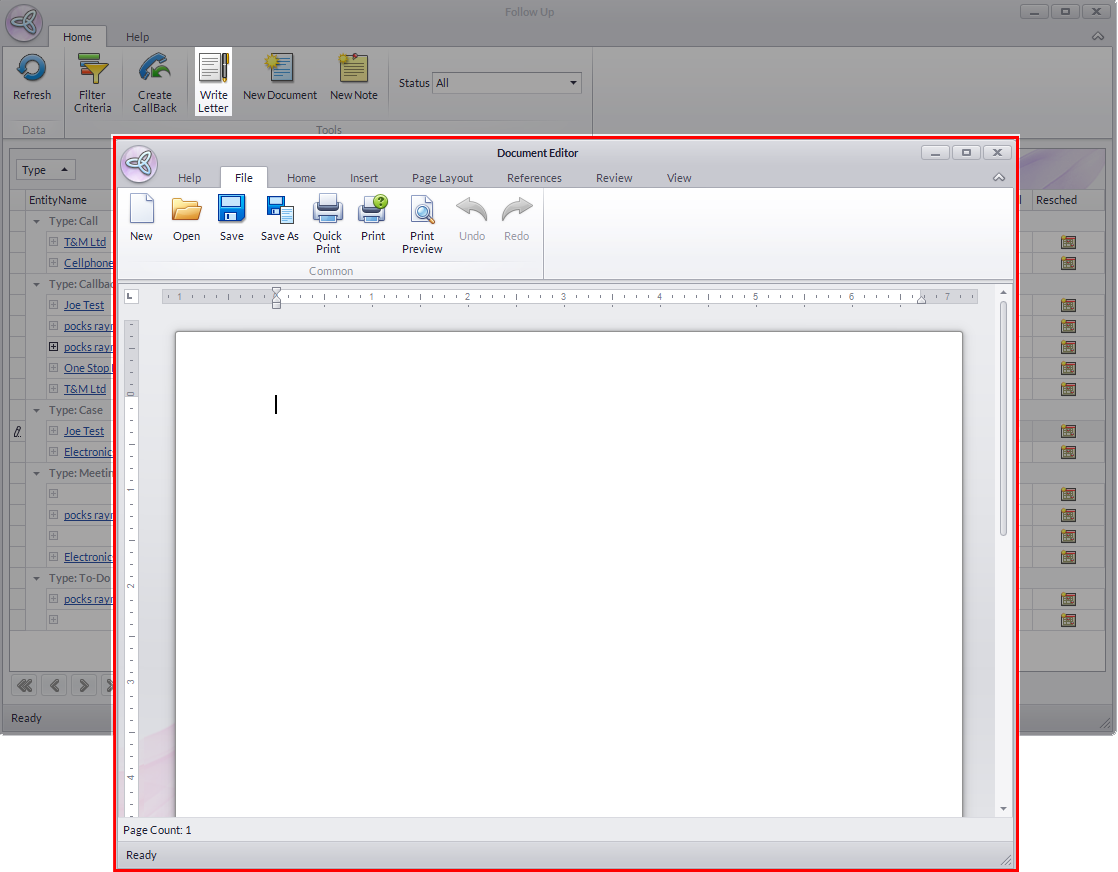Open the Status dropdown
This screenshot has width=1118, height=872.
(574, 83)
